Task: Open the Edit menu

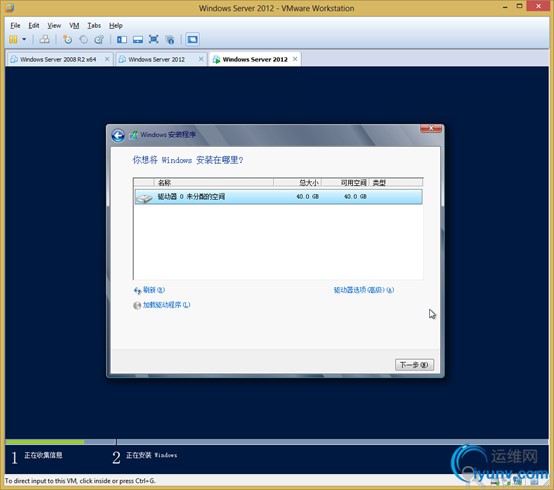Action: click(34, 25)
